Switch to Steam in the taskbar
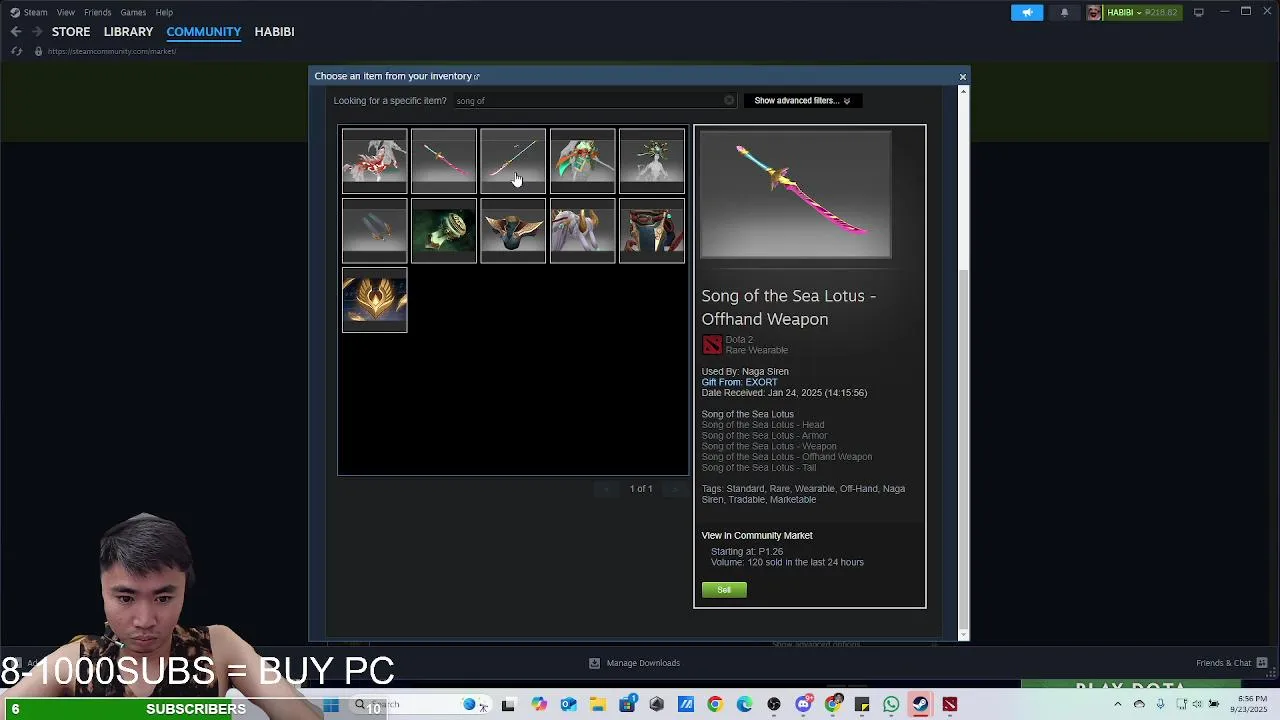 920,705
